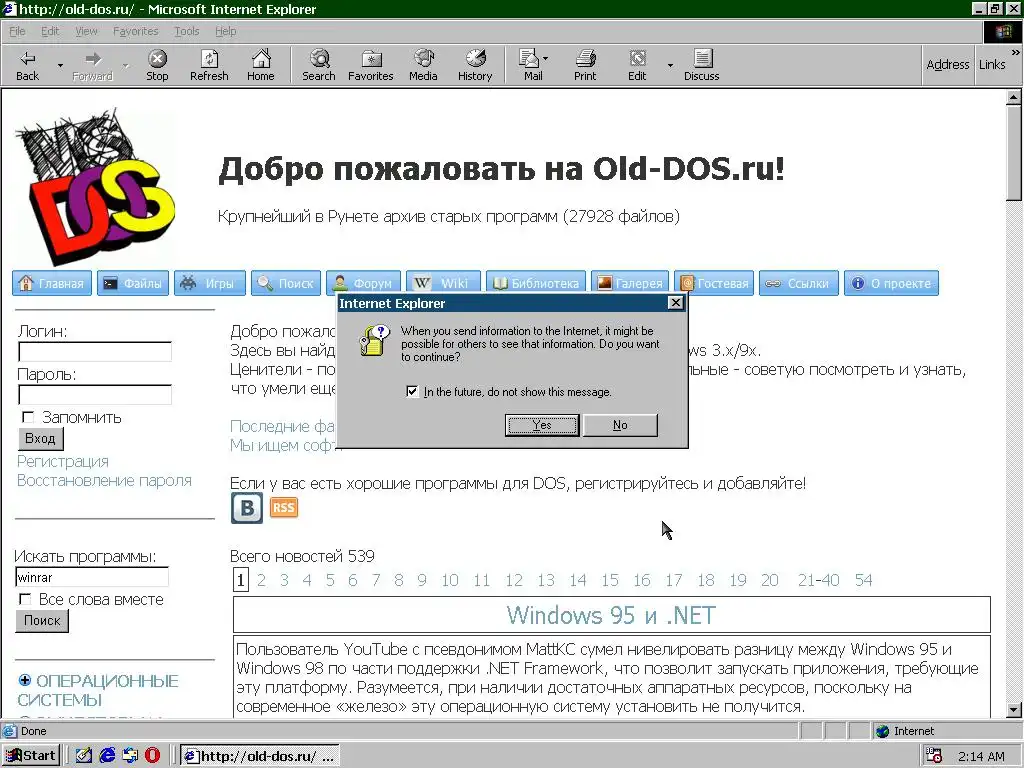Refresh the current page
1024x768 pixels.
coord(209,65)
